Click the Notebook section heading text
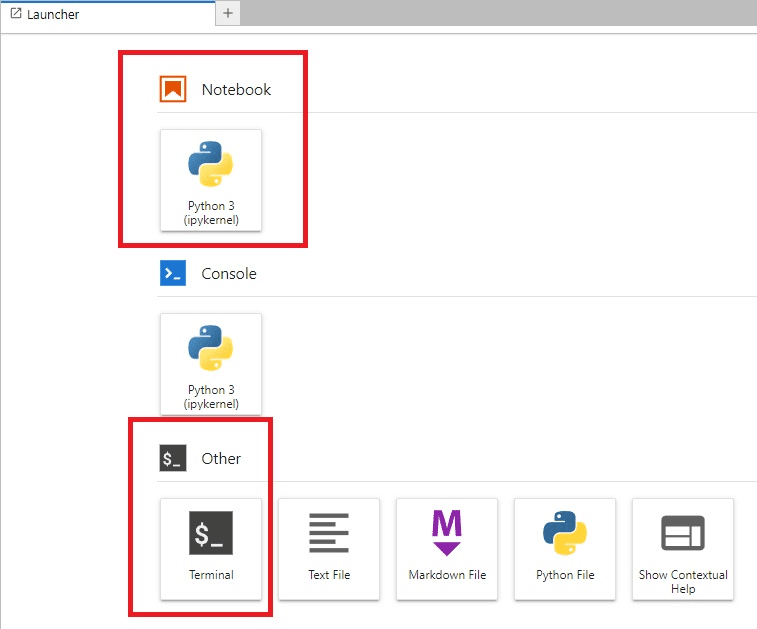The image size is (757, 629). tap(236, 89)
